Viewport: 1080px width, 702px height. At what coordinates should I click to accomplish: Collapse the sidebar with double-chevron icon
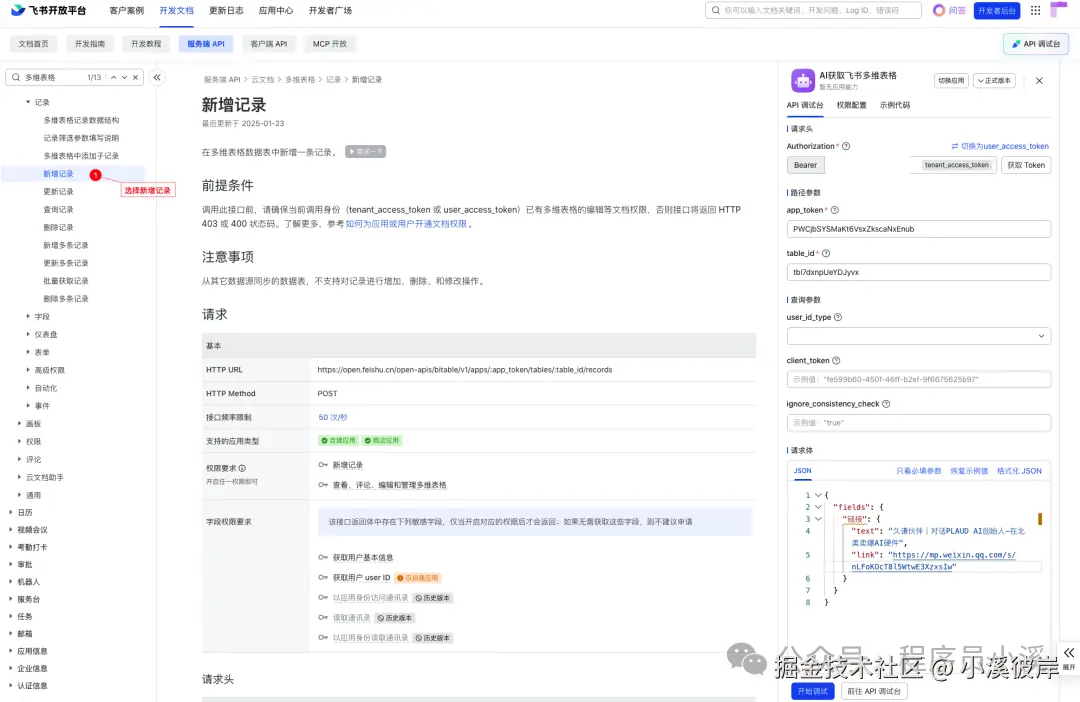(x=157, y=77)
